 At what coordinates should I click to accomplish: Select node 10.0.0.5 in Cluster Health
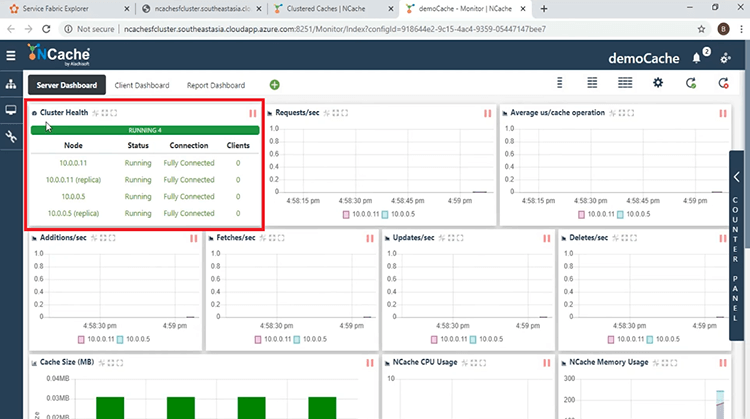click(73, 197)
